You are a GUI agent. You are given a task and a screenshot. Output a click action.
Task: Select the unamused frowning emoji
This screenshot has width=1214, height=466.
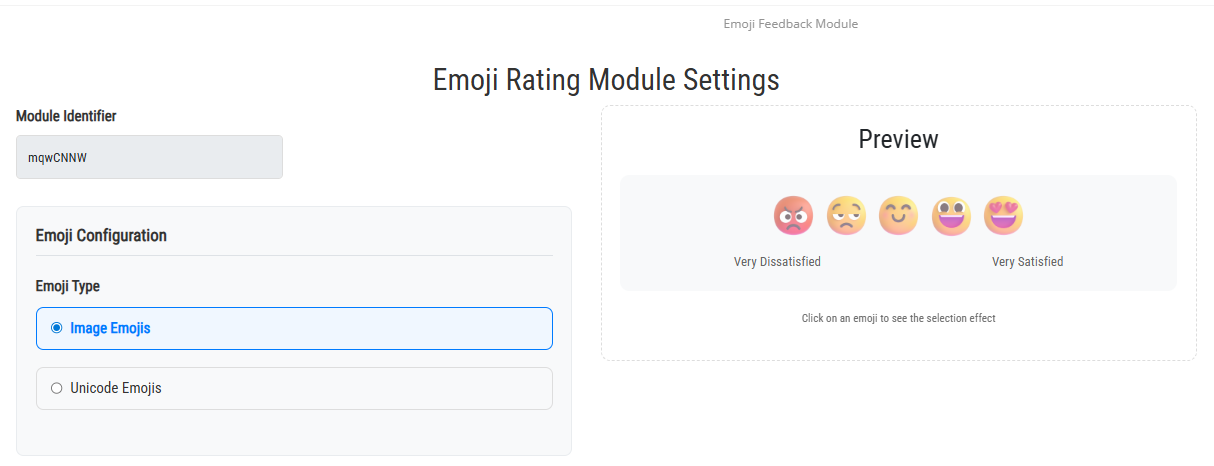coord(846,215)
